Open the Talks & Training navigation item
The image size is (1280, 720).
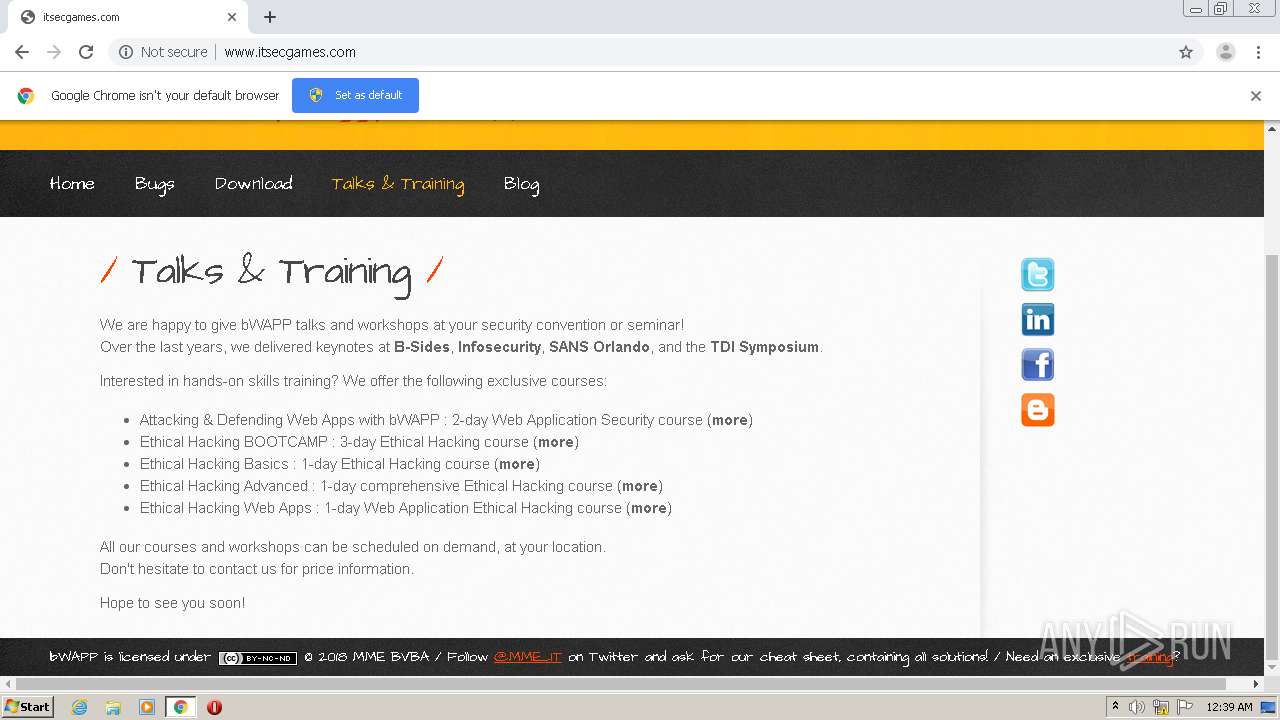pos(398,184)
